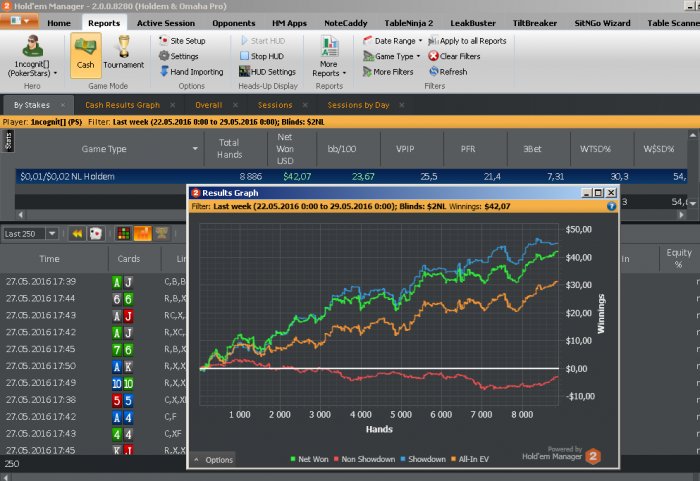This screenshot has width=700, height=481.
Task: Toggle the Non Showdown legend series
Action: [364, 459]
